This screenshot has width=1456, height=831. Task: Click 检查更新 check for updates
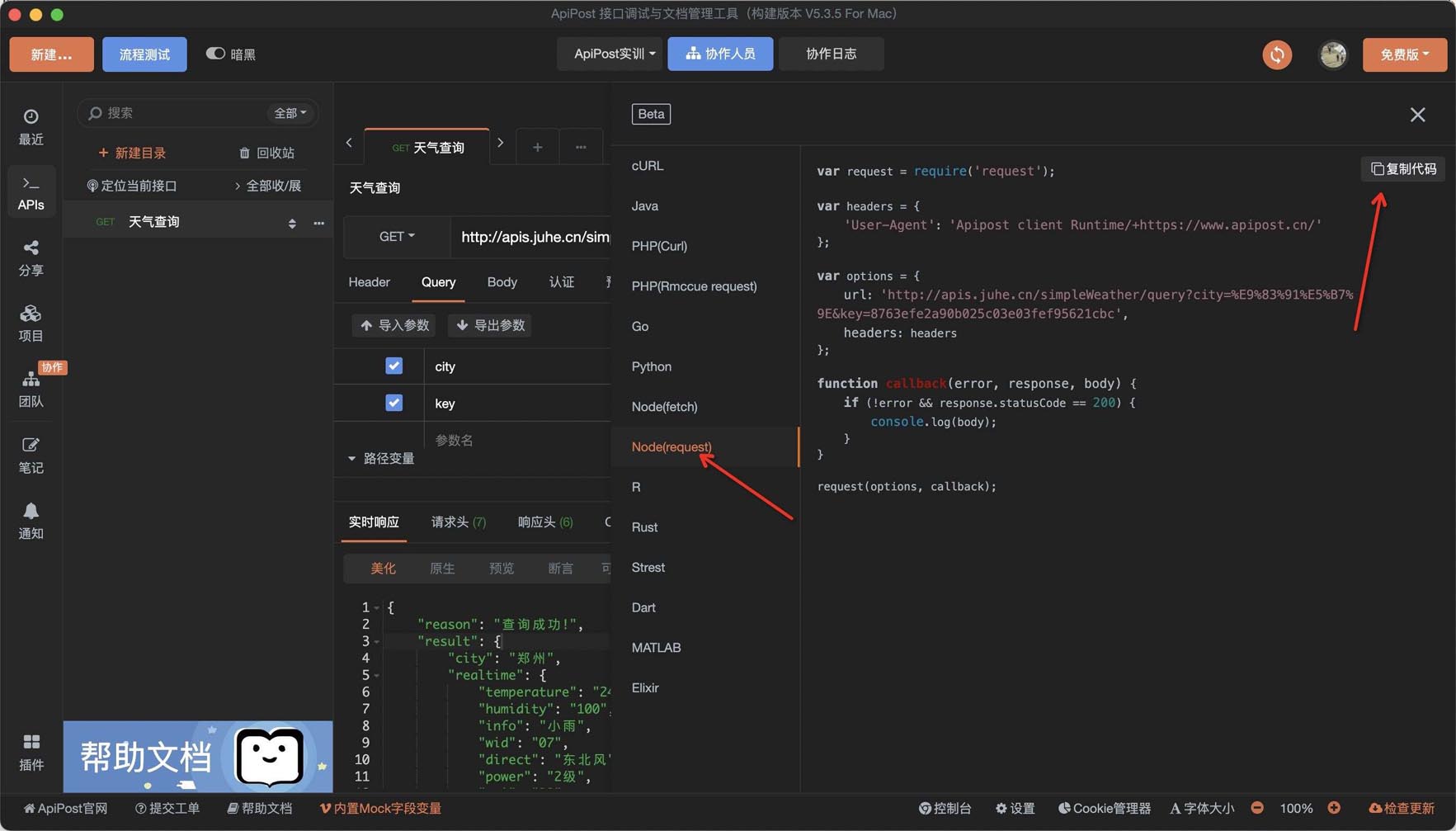tap(1402, 809)
